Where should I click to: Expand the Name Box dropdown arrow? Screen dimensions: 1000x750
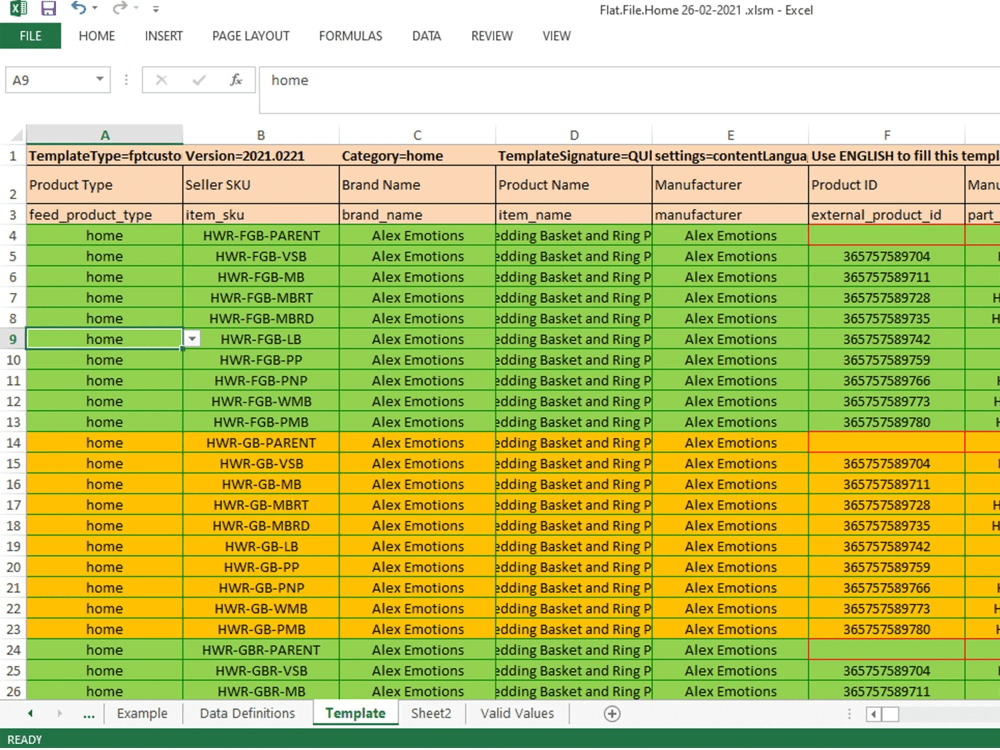100,79
